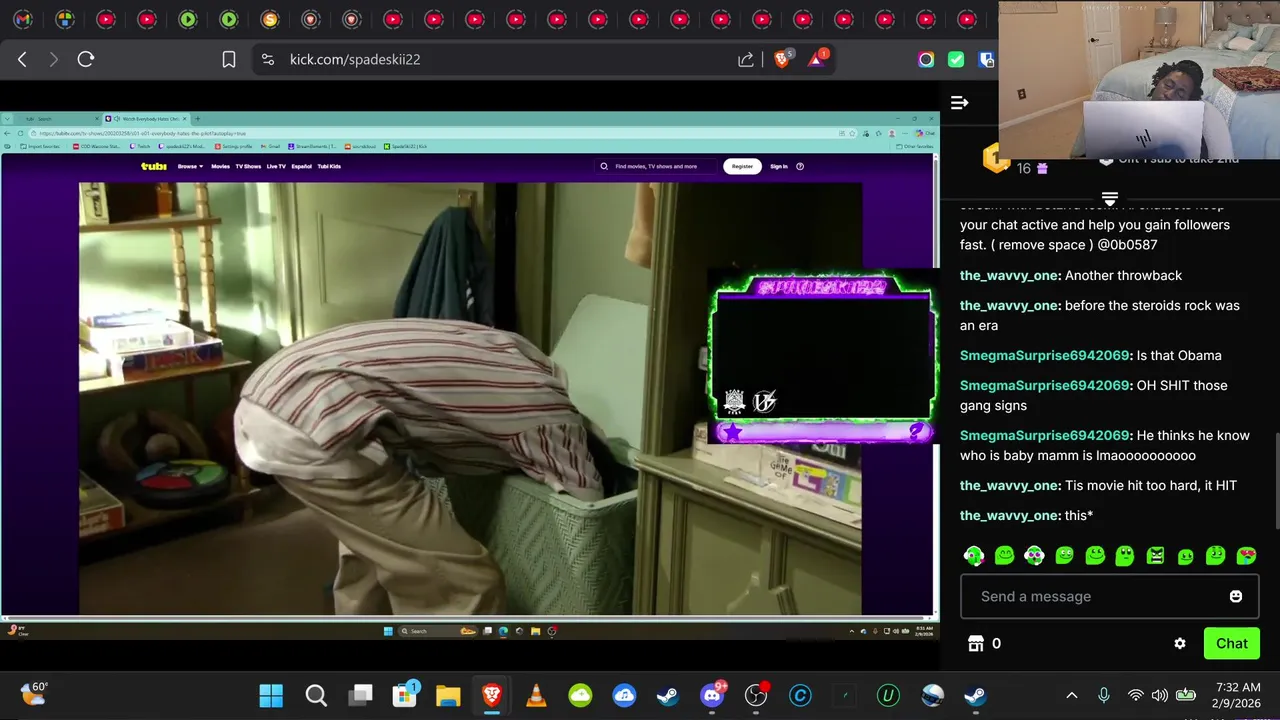Click username SmegmaSurprise6942069 in 'Is that Obama' message
The height and width of the screenshot is (720, 1280).
point(1045,355)
